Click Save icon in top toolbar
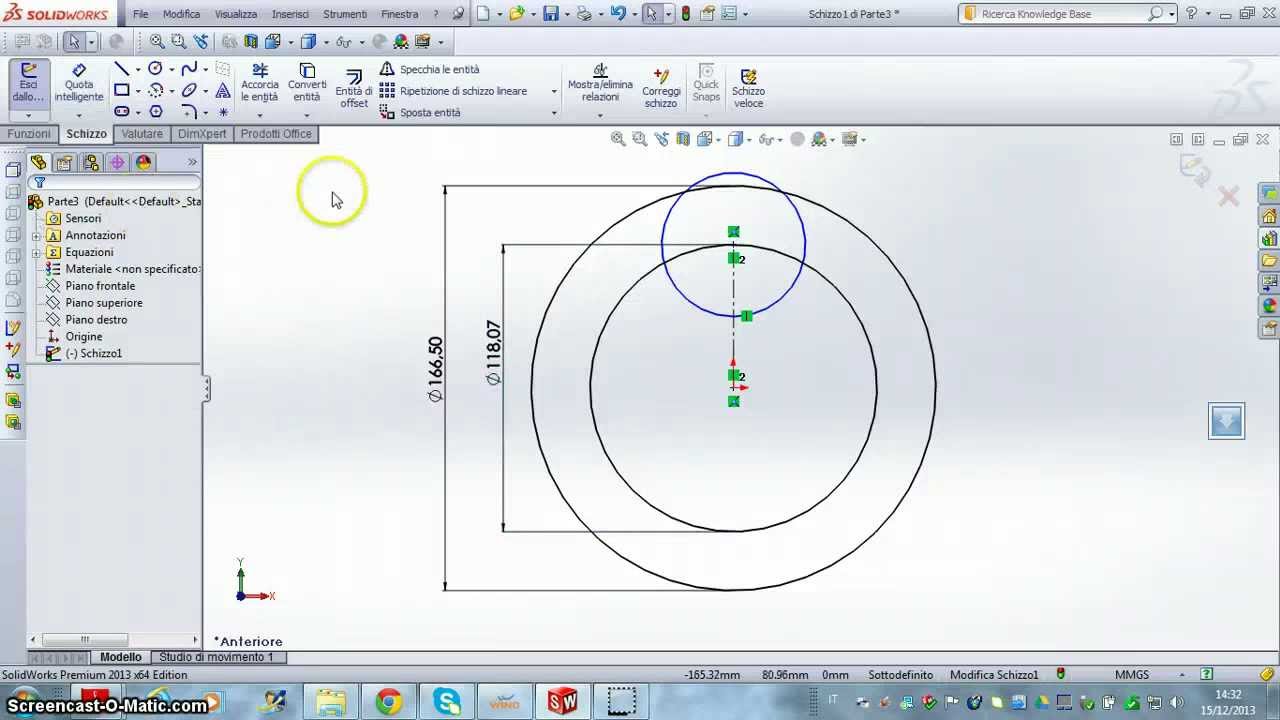 click(550, 14)
